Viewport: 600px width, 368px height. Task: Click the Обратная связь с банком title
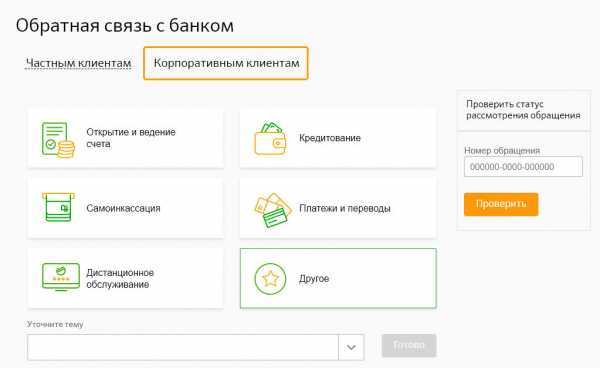[125, 26]
